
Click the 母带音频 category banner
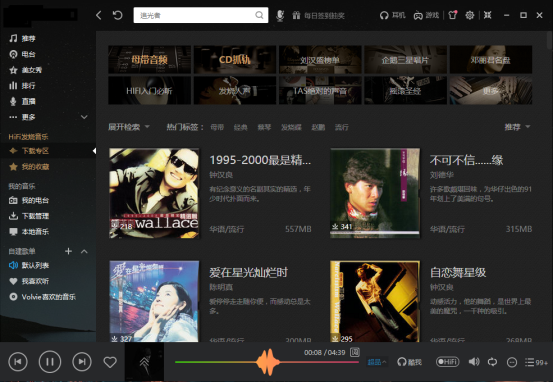tap(149, 59)
